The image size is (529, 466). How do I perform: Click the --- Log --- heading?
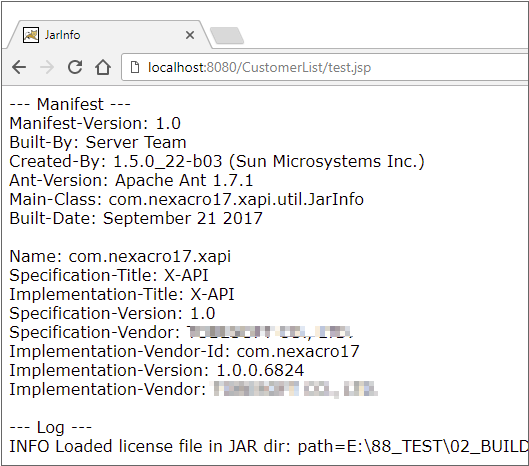pyautogui.click(x=51, y=428)
